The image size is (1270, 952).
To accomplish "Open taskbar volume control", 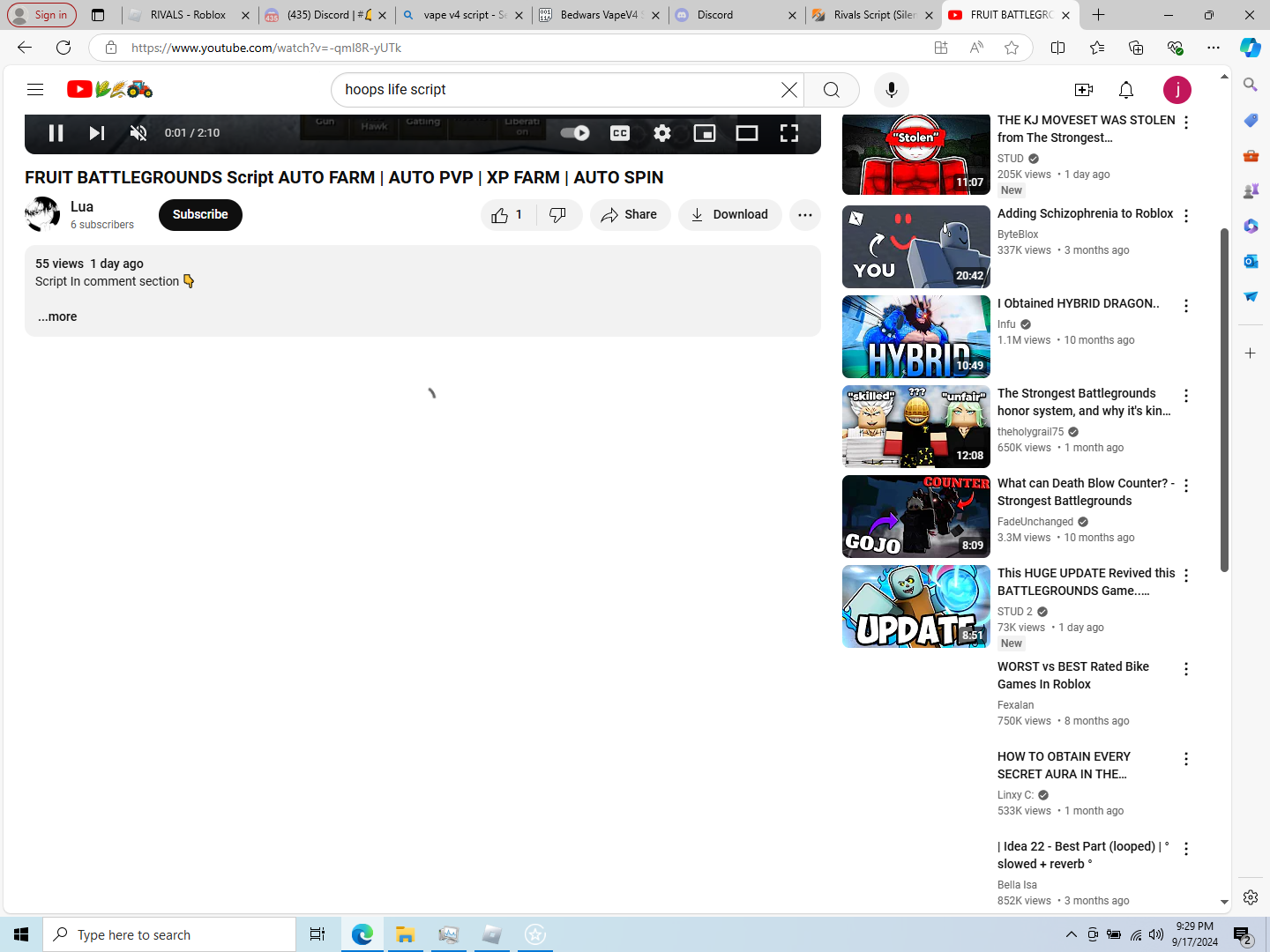I will (1156, 934).
